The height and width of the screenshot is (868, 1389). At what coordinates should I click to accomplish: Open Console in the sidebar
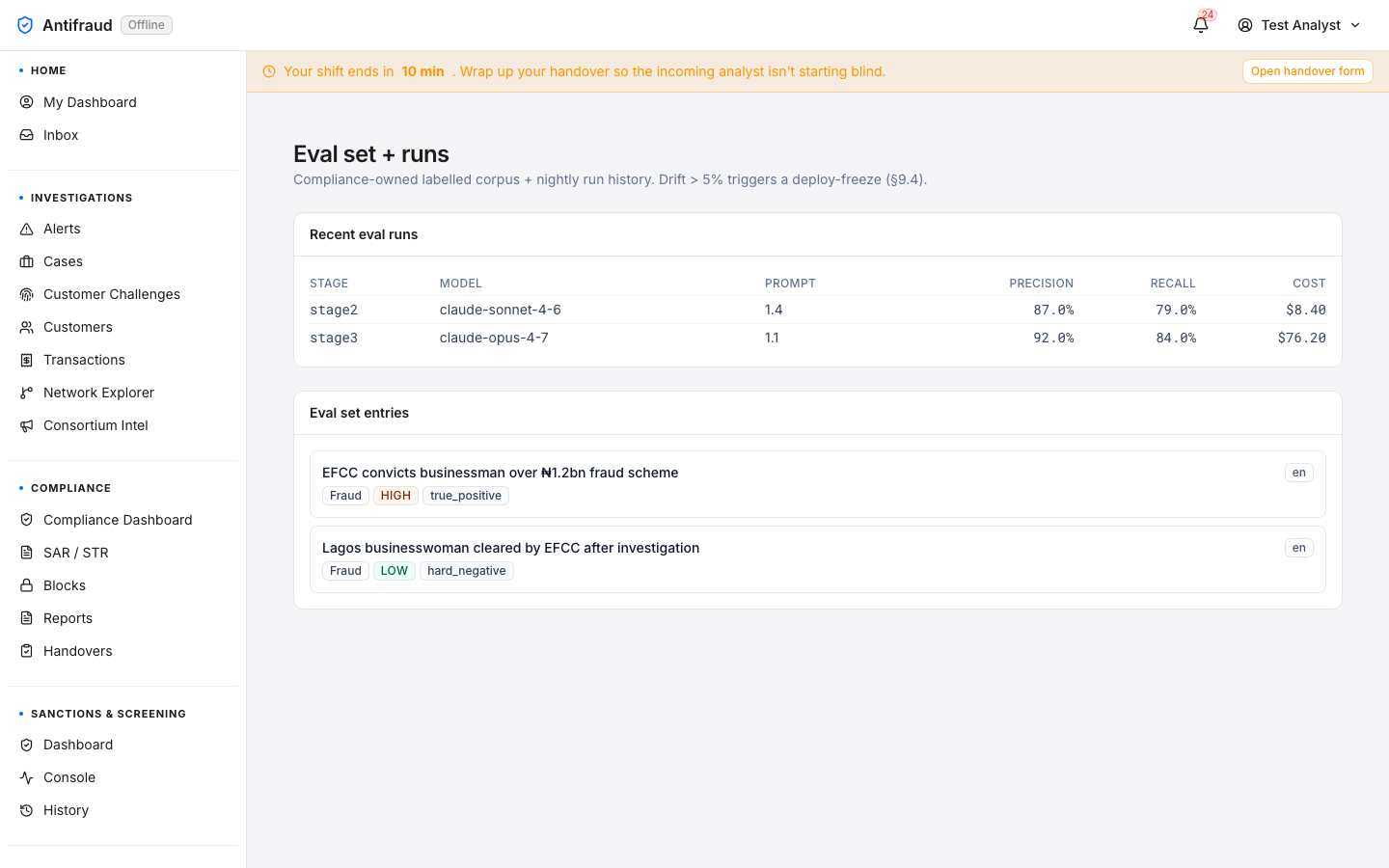click(x=123, y=777)
